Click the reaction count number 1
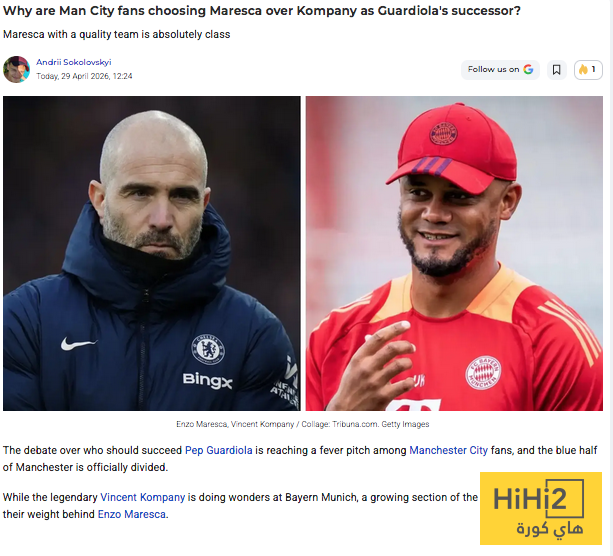 [x=593, y=69]
